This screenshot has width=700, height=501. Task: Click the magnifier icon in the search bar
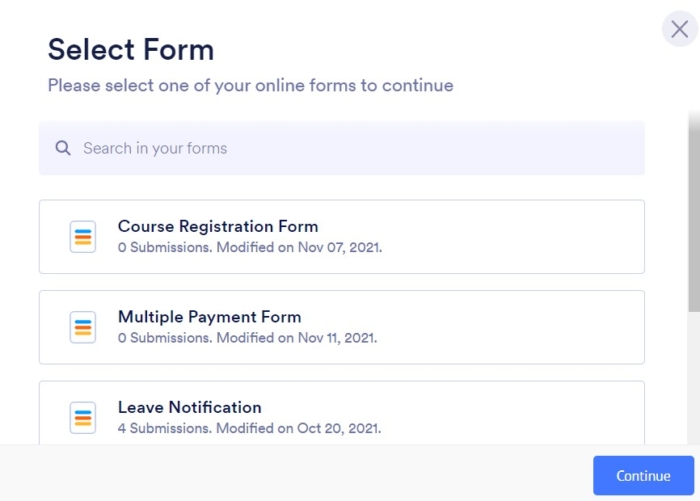(x=63, y=148)
